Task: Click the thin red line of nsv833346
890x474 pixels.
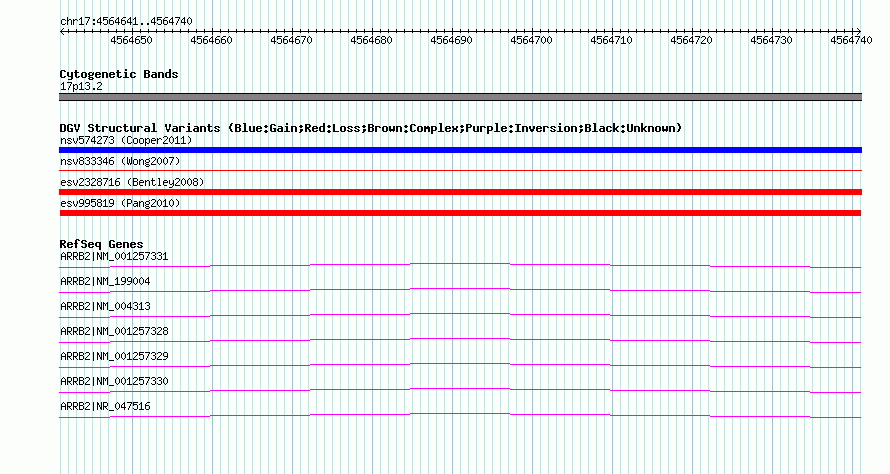Action: pyautogui.click(x=460, y=170)
